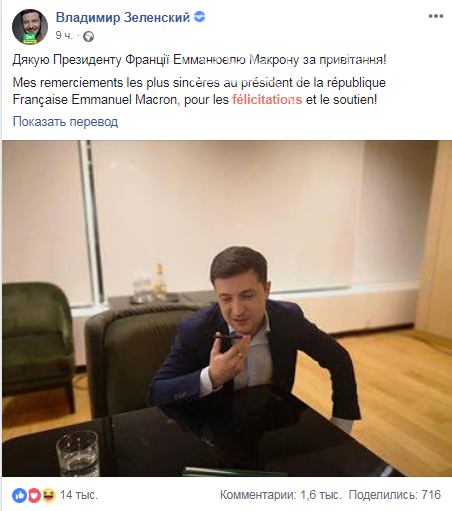
Task: Click the red Love heart reaction icon
Action: (34, 496)
